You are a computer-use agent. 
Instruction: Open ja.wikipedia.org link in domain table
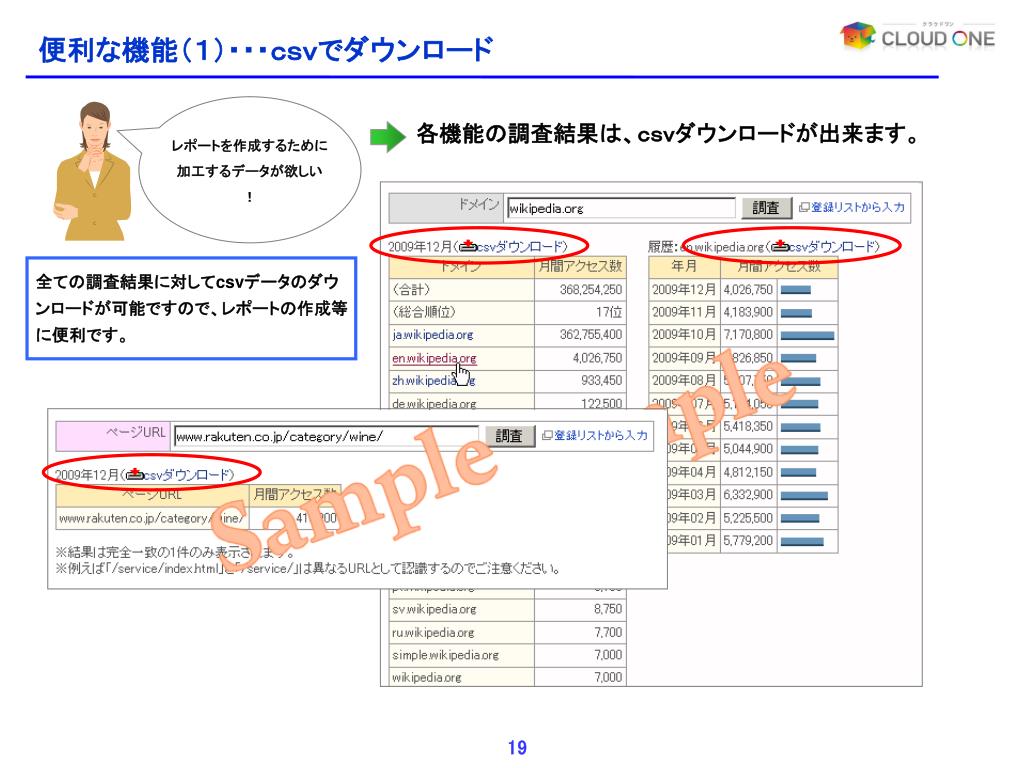[433, 335]
